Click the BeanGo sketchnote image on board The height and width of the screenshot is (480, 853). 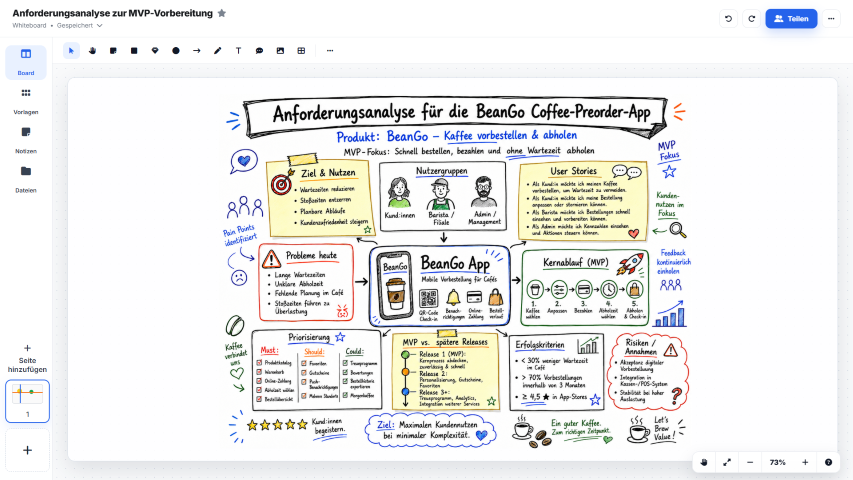pos(456,272)
